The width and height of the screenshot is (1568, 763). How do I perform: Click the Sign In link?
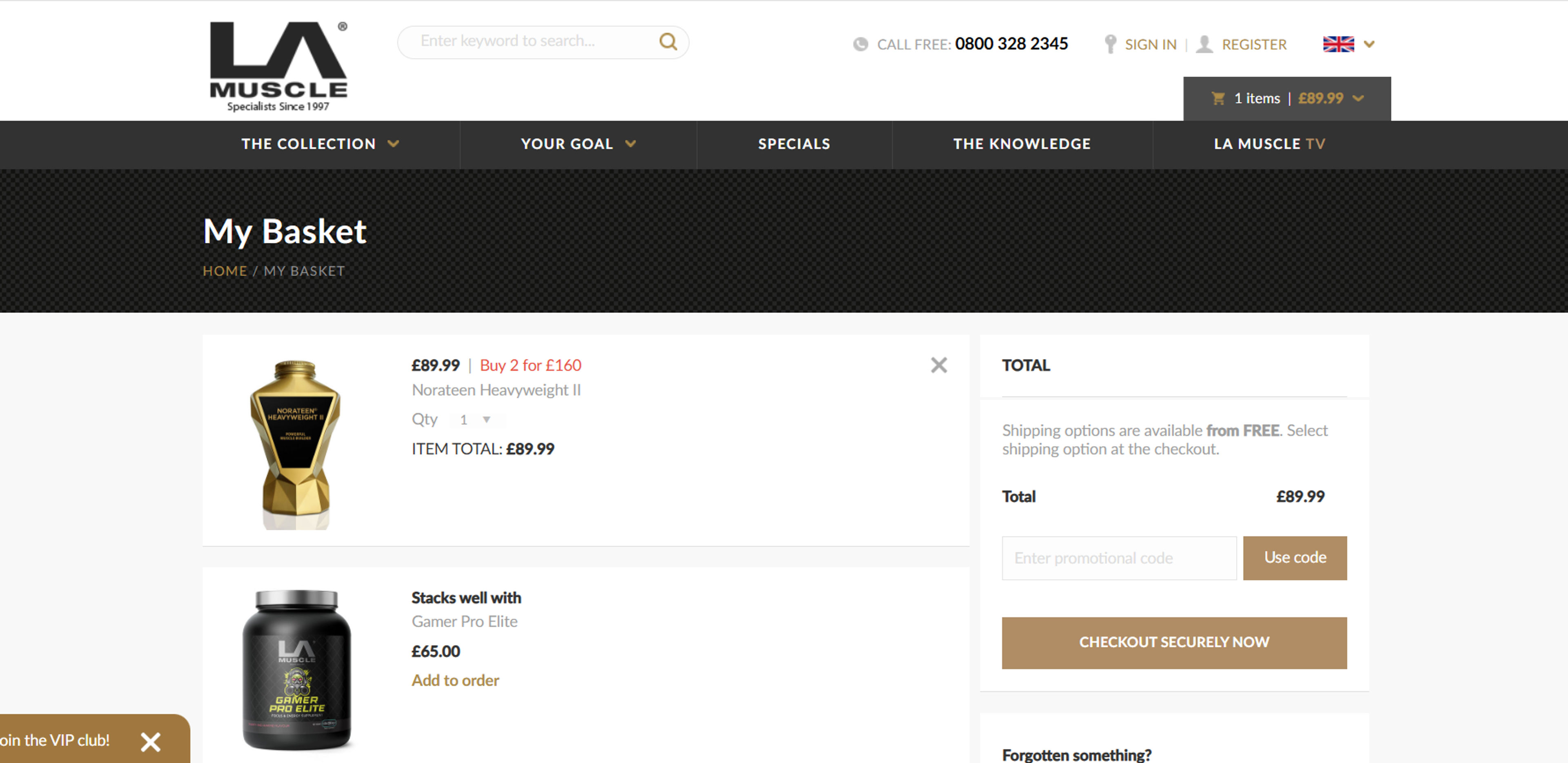(1150, 44)
